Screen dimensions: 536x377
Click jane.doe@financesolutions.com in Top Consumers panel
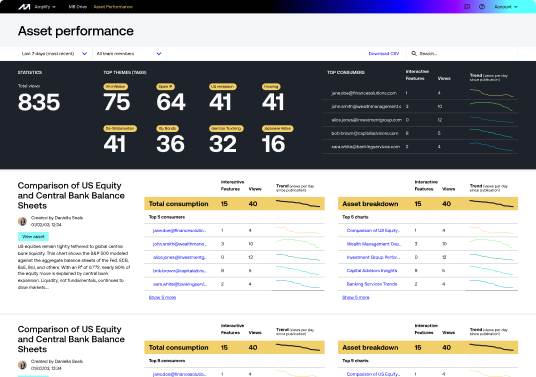[x=364, y=93]
